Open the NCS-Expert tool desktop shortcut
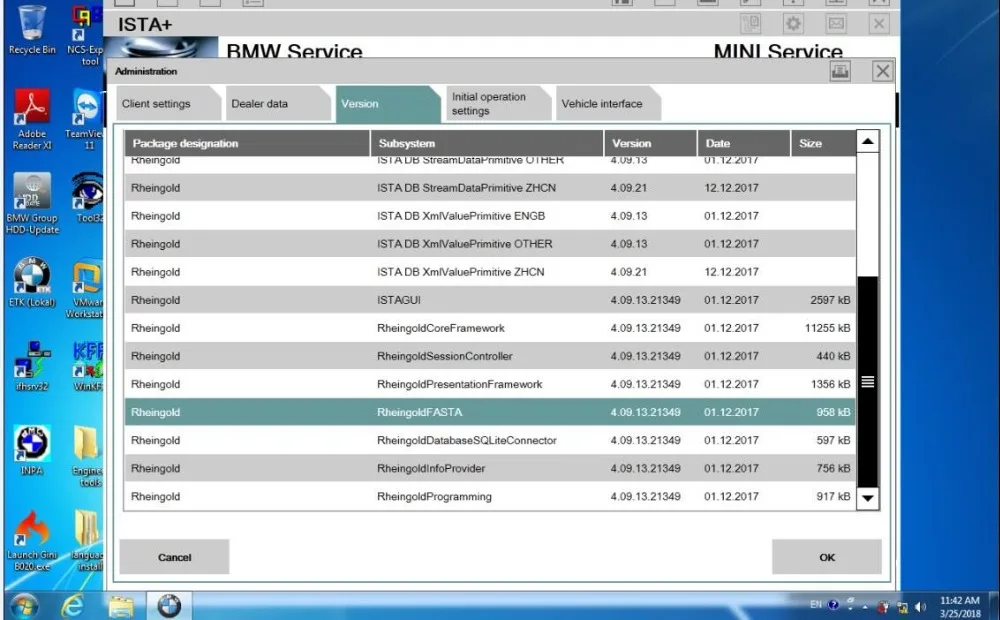 click(x=85, y=36)
